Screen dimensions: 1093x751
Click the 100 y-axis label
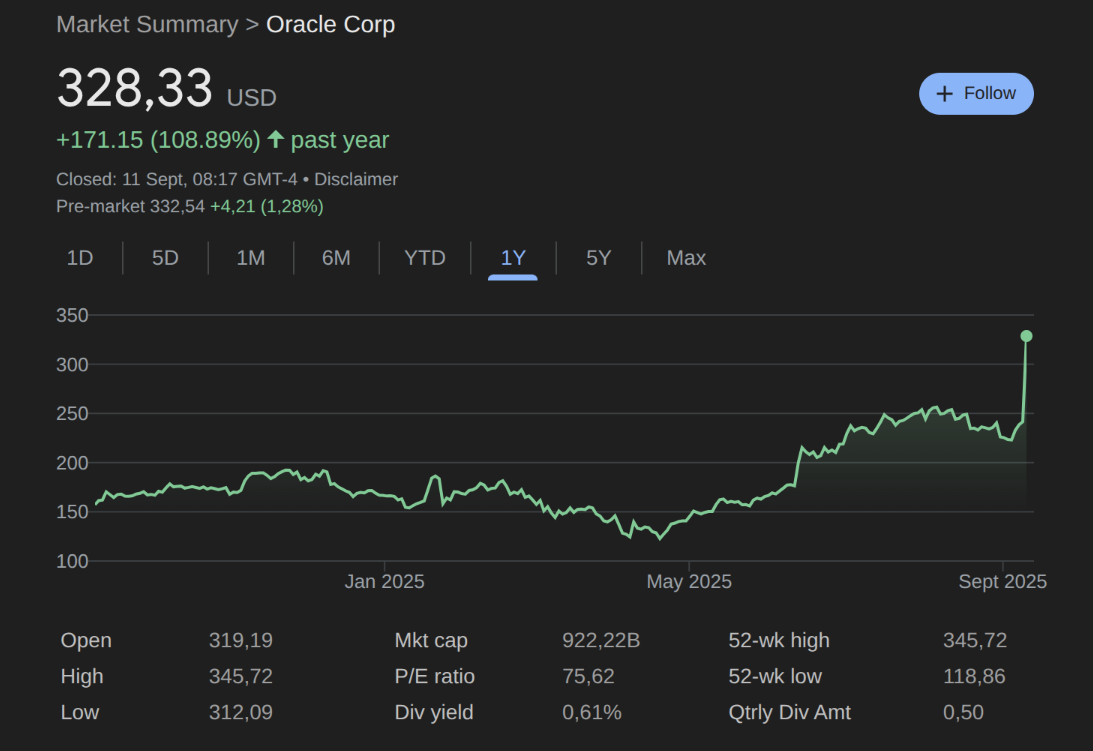click(72, 561)
